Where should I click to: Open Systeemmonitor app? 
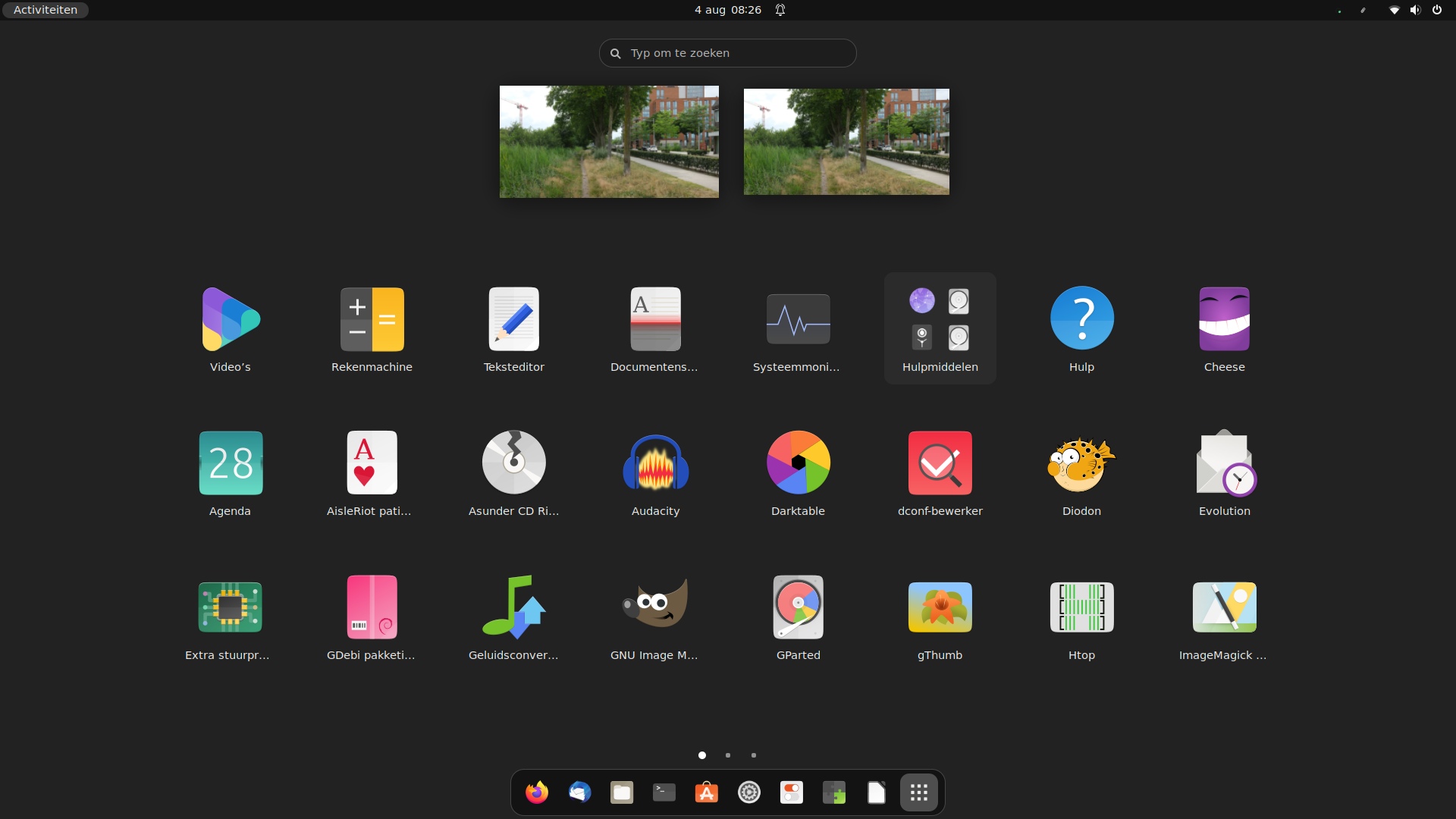pos(798,319)
